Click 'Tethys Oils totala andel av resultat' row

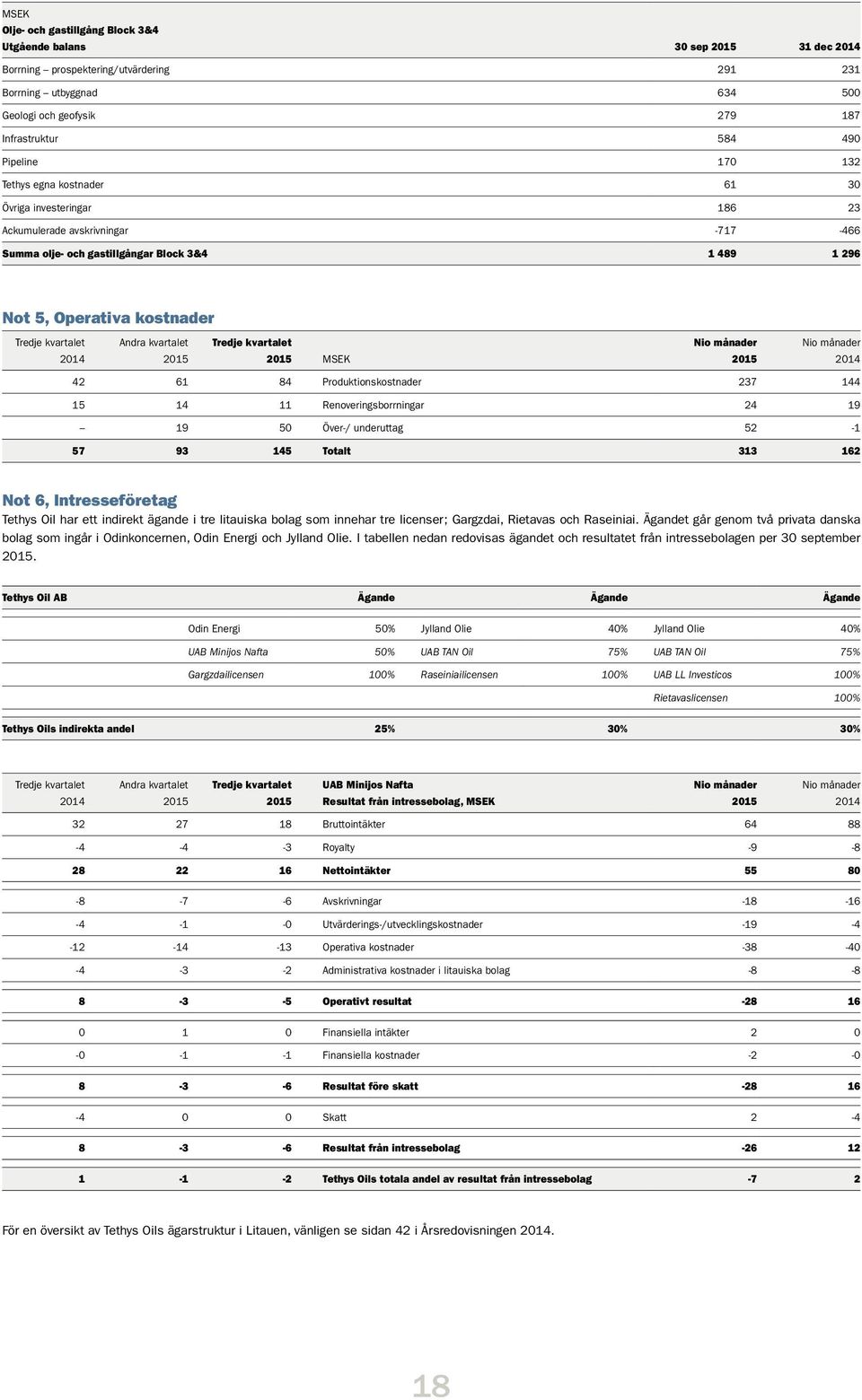(x=431, y=1179)
